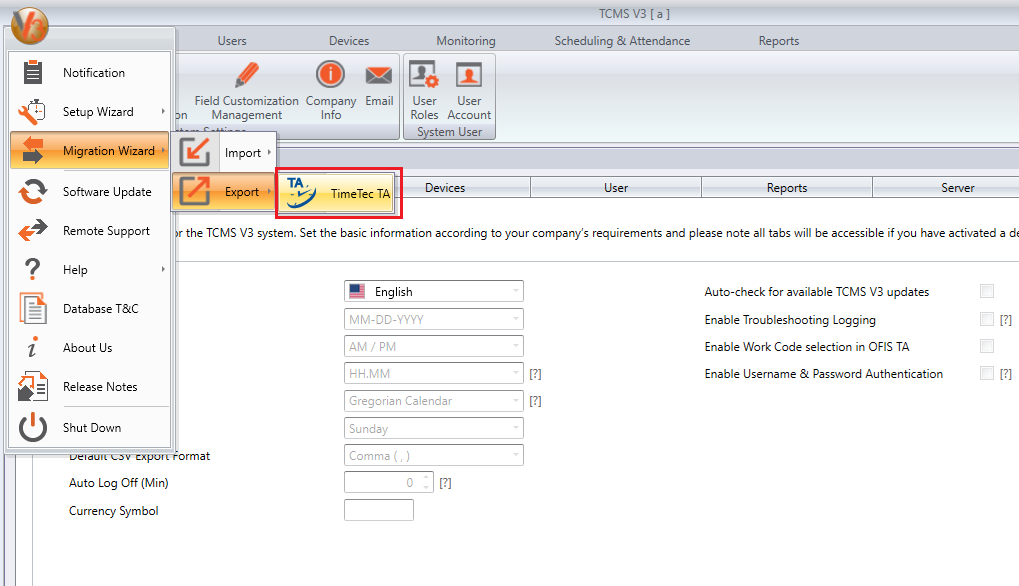1019x586 pixels.
Task: Open the AM / PM time dropdown
Action: click(433, 346)
